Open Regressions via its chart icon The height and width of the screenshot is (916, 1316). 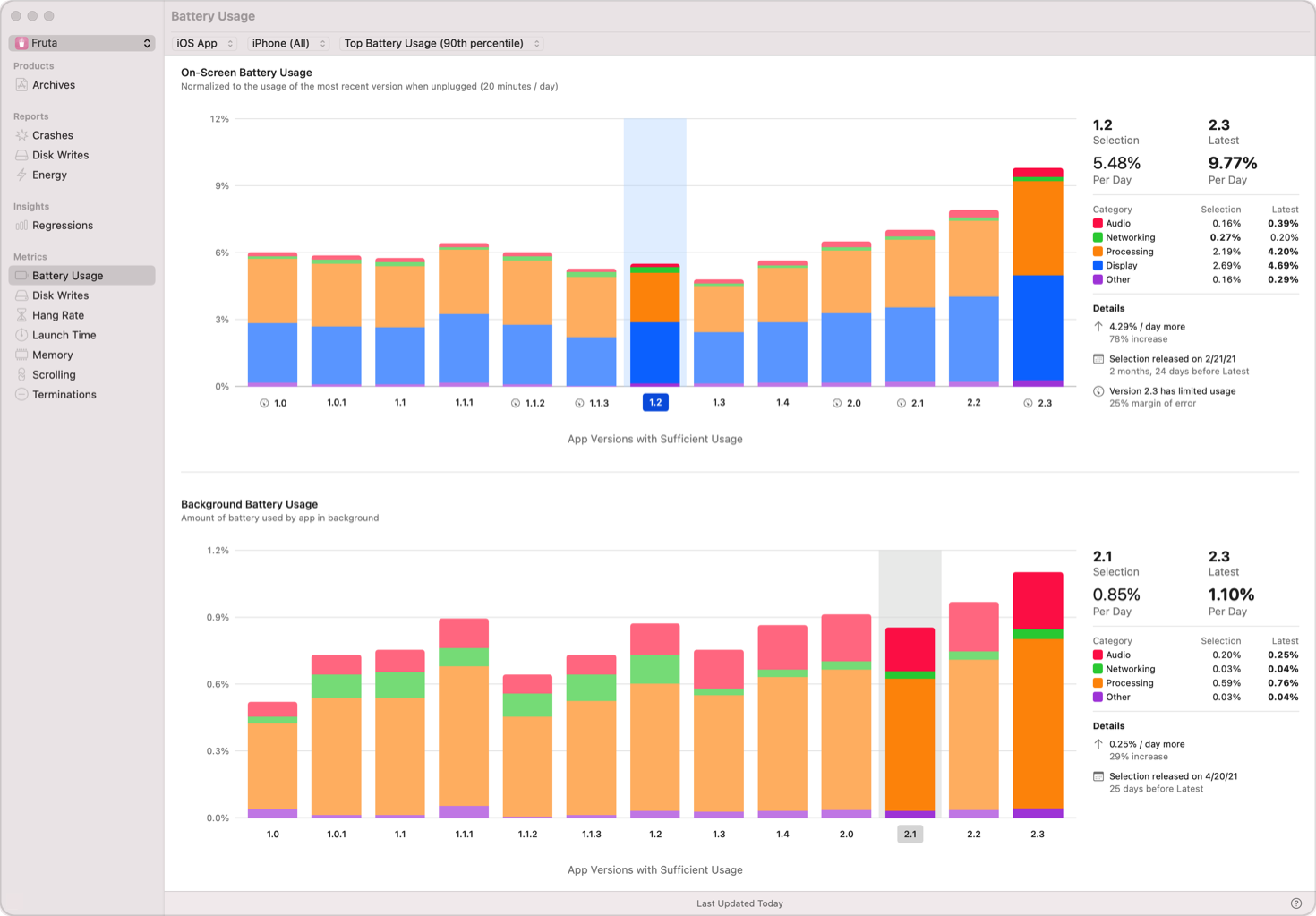click(21, 226)
